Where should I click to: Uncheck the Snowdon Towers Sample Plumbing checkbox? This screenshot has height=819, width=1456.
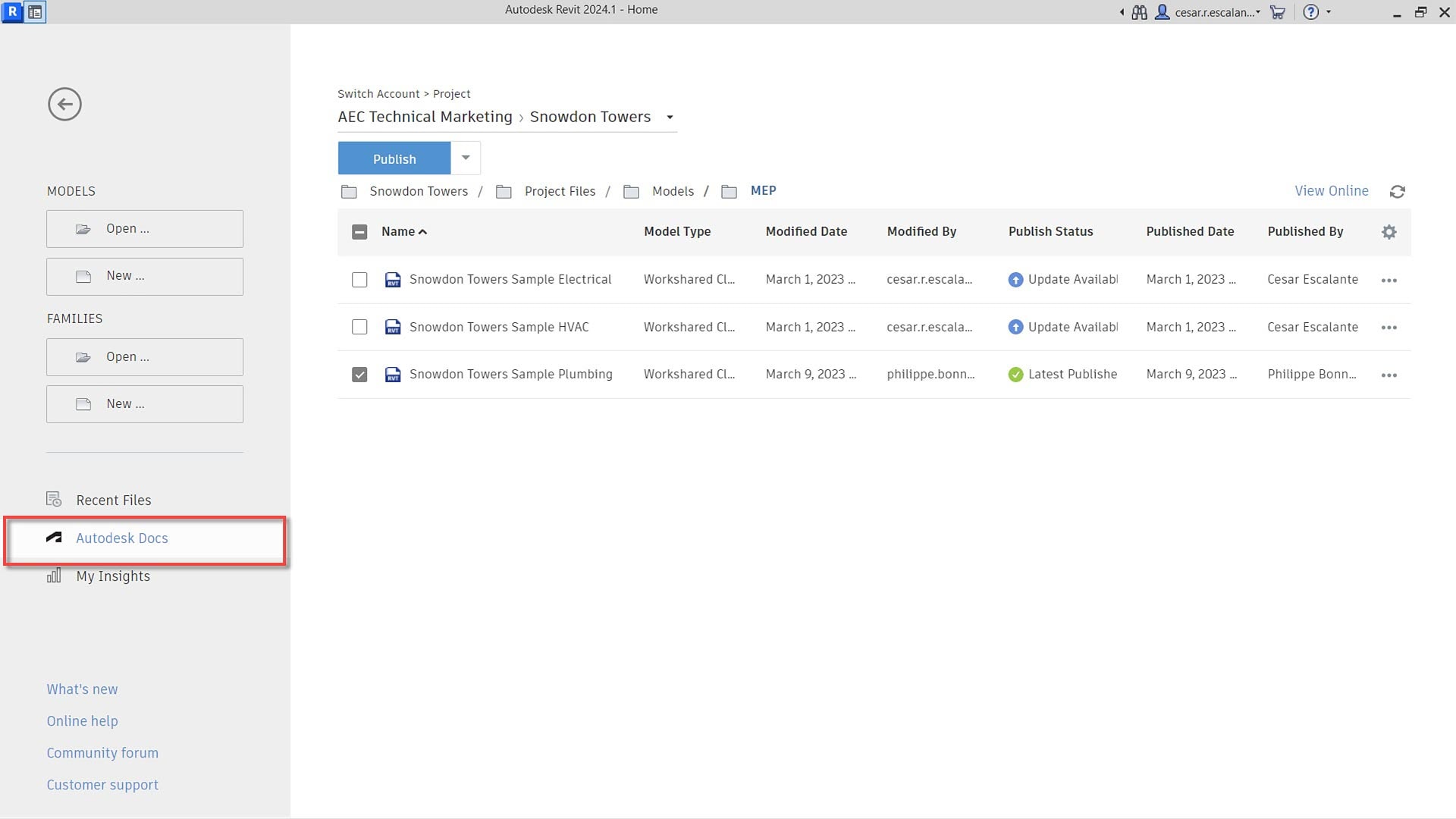click(359, 375)
